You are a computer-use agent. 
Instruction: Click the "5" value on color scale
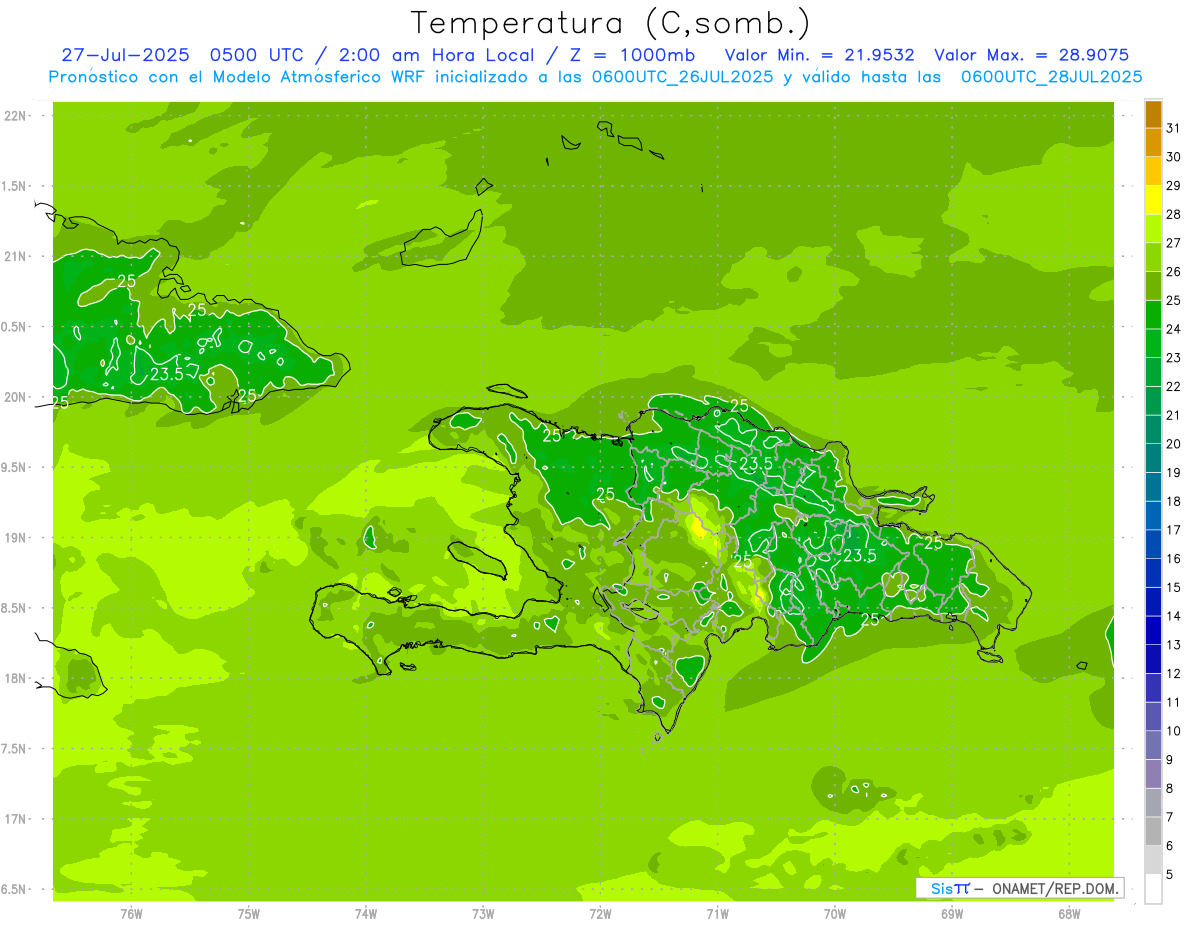click(1170, 875)
